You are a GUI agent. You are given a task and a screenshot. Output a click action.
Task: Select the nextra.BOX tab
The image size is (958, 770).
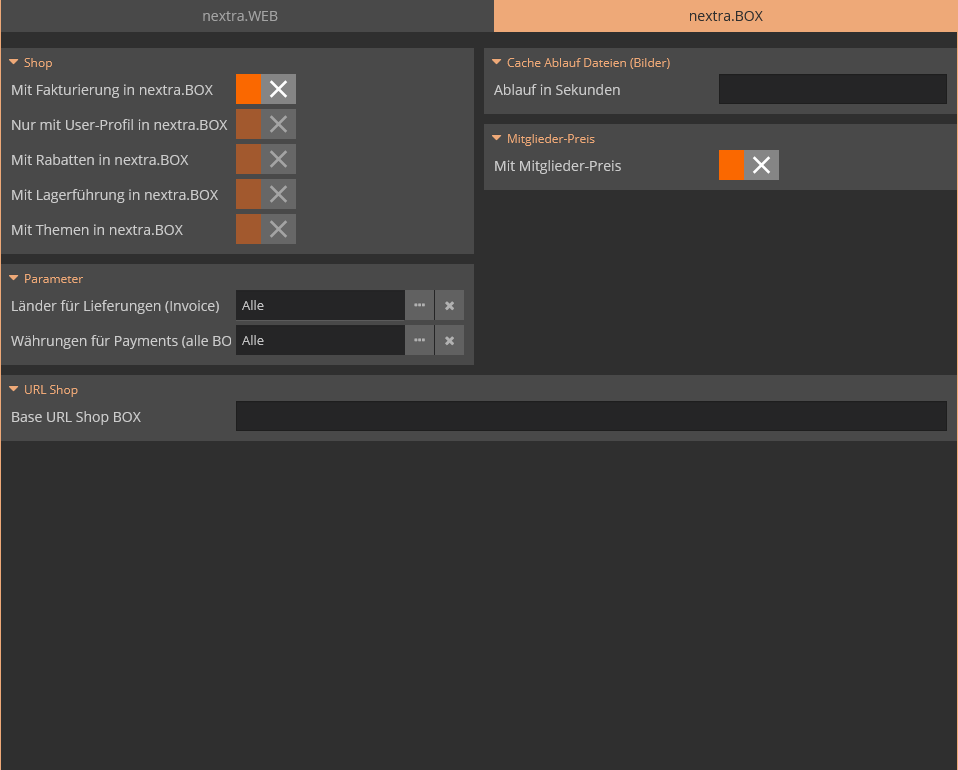(724, 16)
